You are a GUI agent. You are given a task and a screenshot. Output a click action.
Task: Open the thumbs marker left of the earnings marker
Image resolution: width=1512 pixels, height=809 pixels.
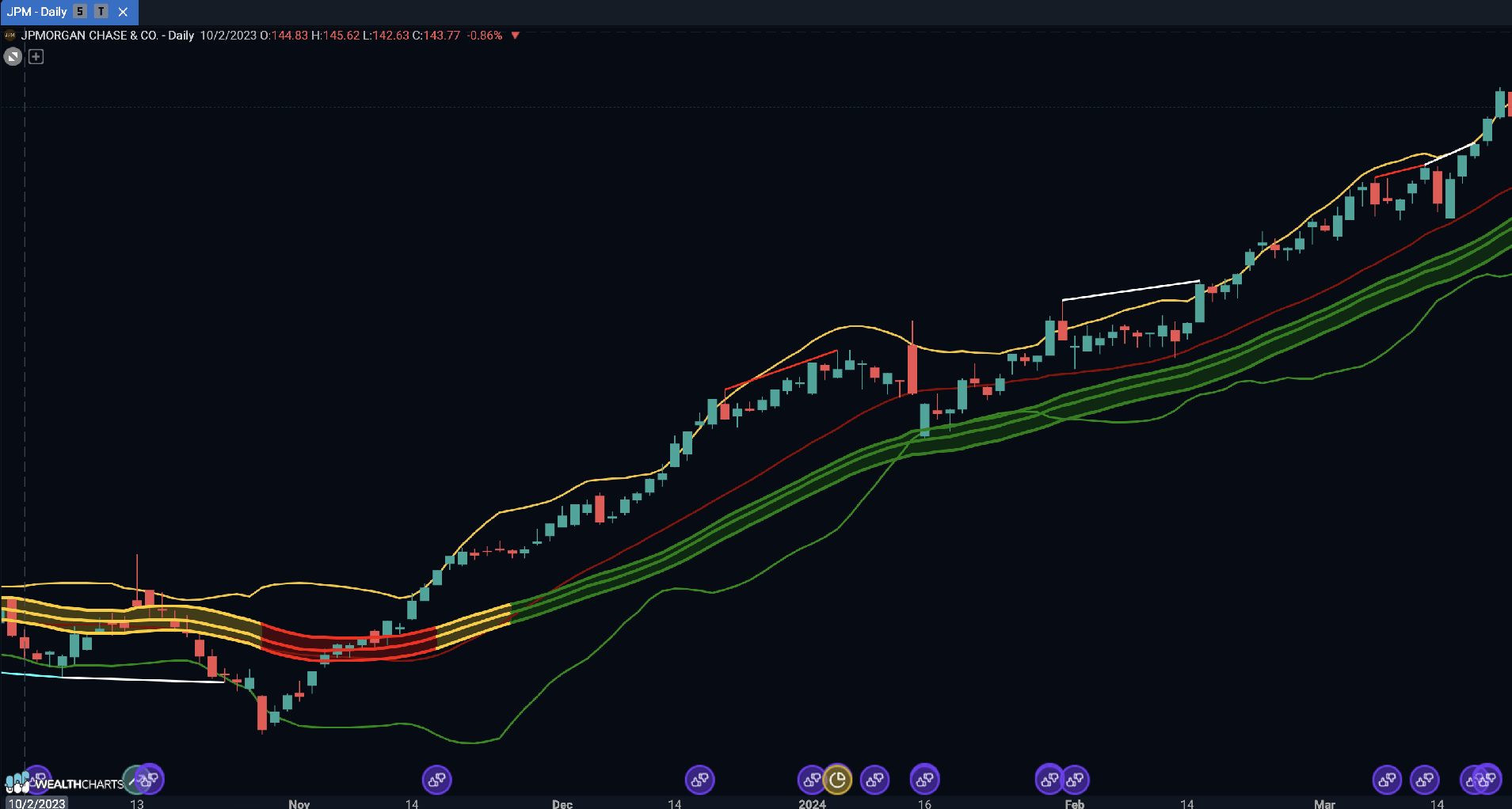[810, 780]
